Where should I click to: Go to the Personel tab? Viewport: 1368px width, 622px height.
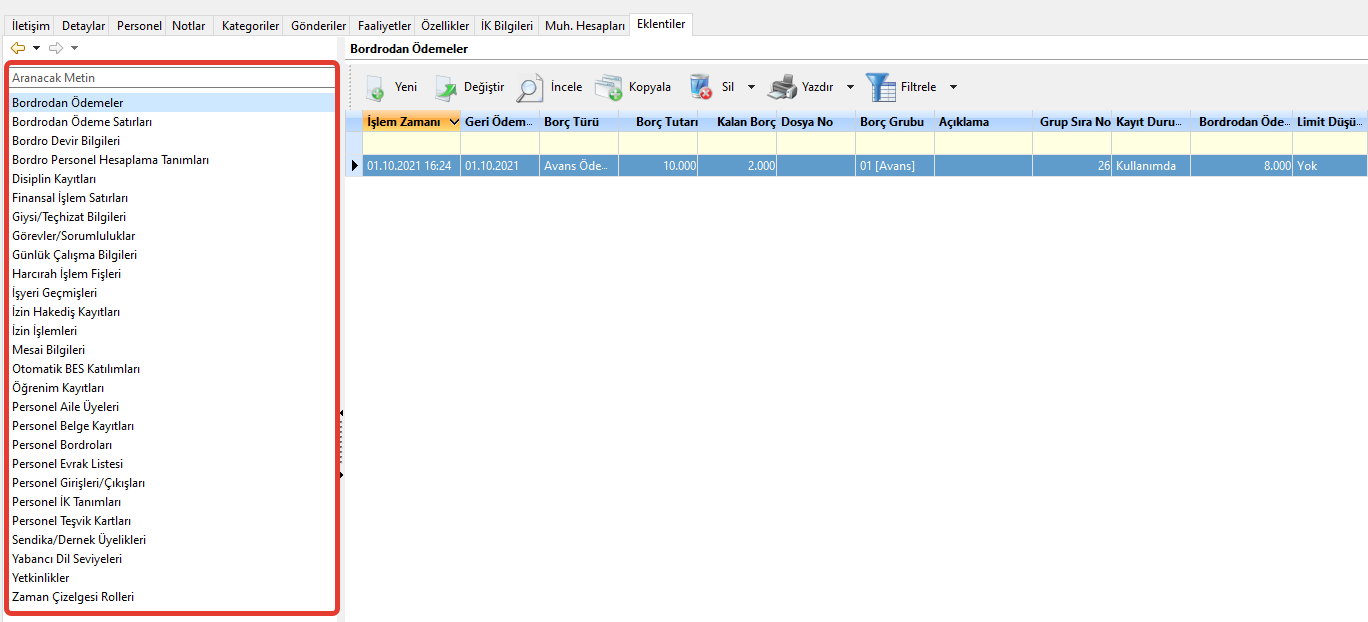(x=138, y=26)
